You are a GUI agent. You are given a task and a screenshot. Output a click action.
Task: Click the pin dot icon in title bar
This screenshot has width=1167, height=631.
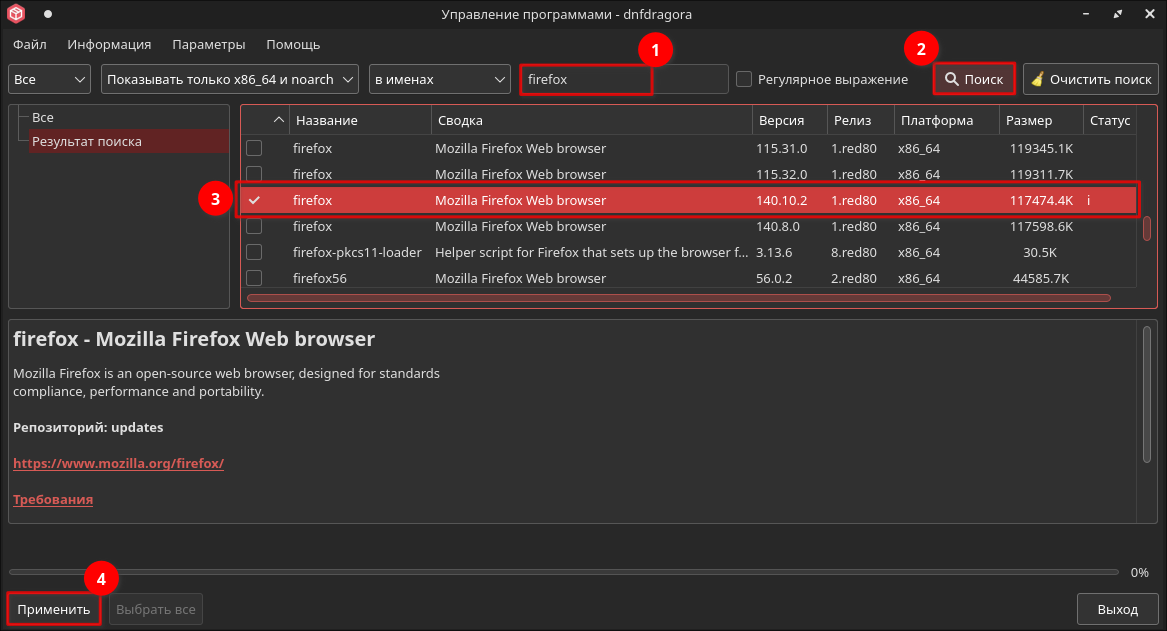pos(48,13)
